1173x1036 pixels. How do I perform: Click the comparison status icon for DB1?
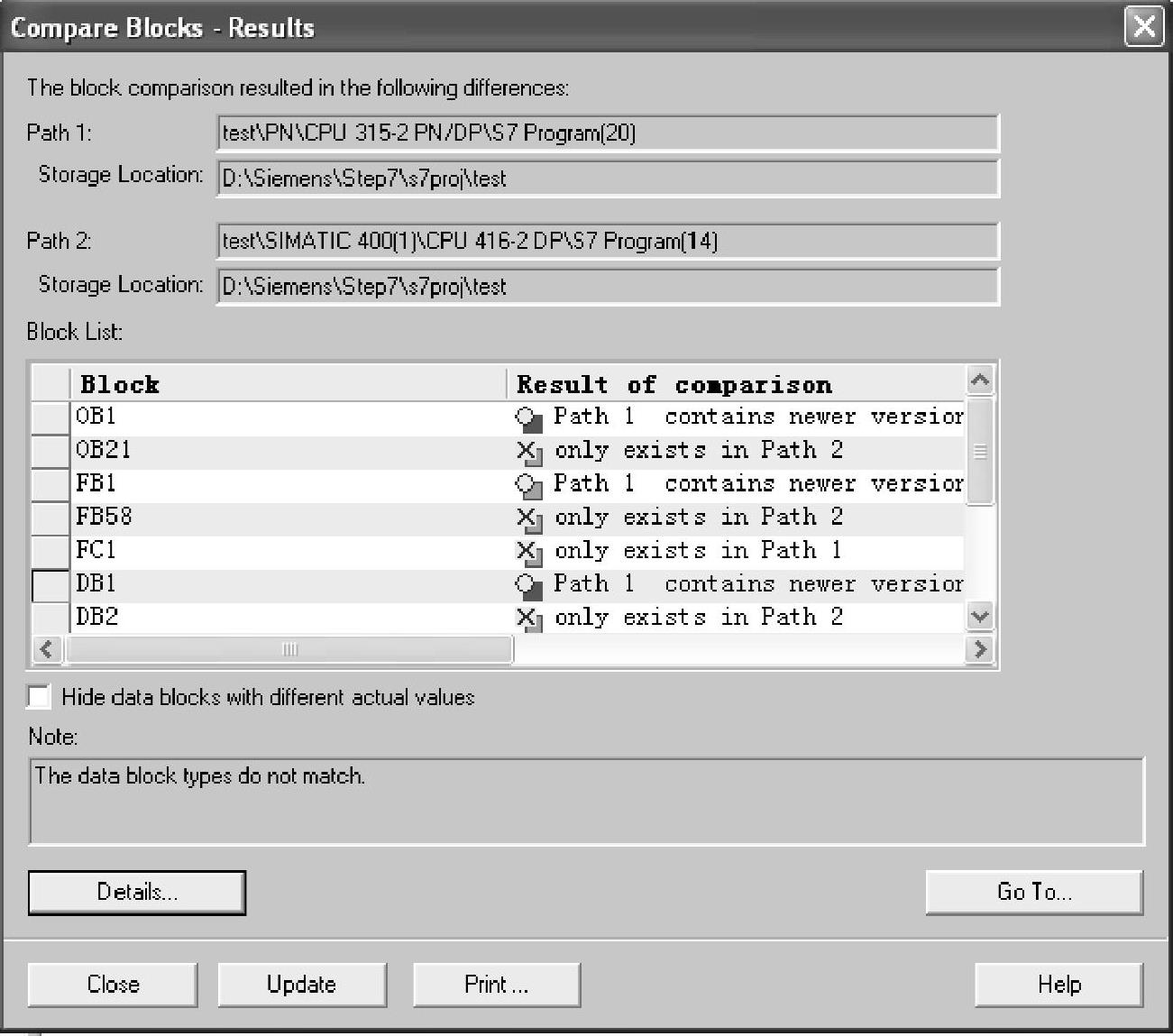pos(528,585)
